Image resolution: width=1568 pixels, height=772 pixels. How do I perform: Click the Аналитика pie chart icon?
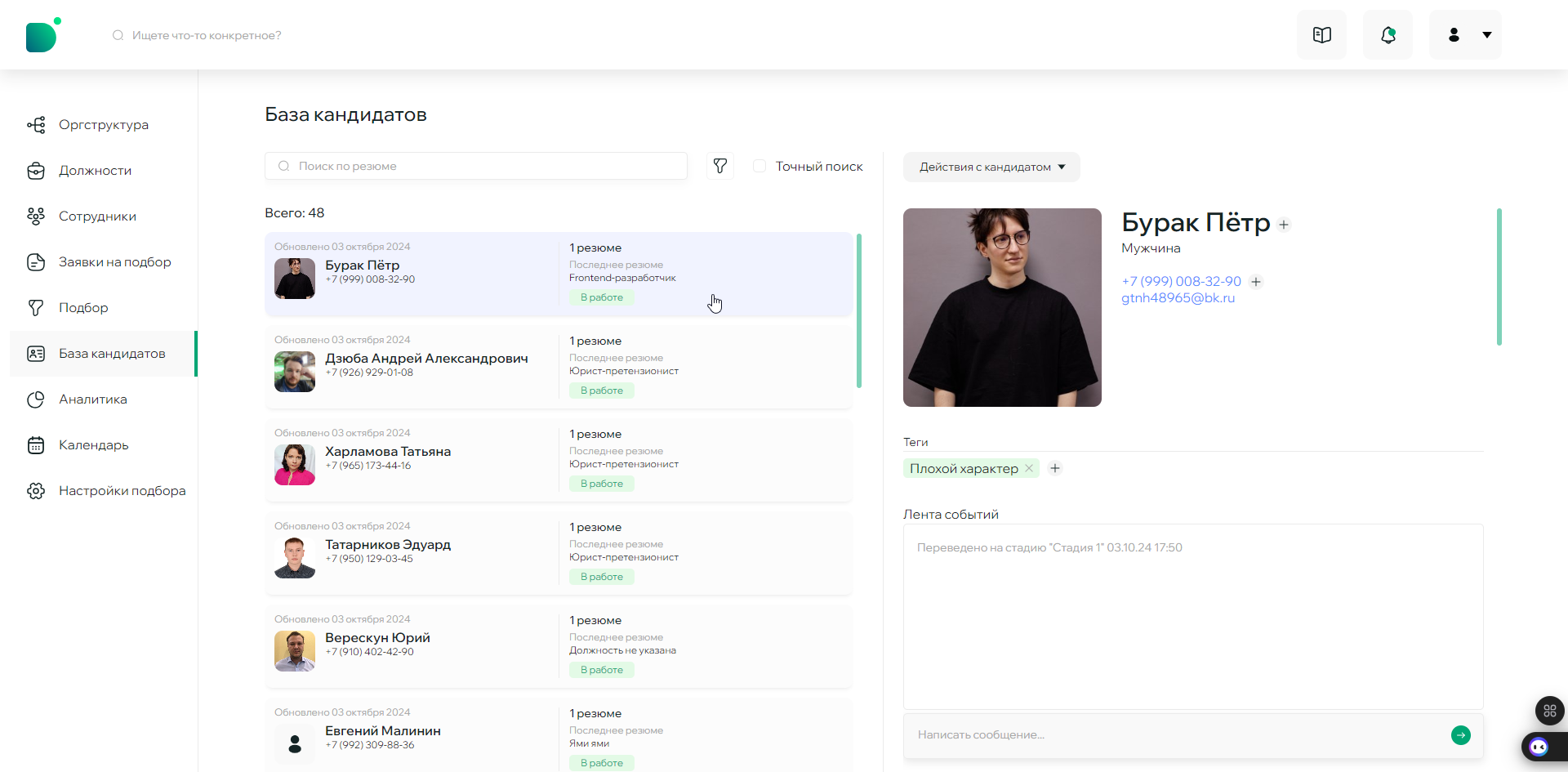click(36, 399)
